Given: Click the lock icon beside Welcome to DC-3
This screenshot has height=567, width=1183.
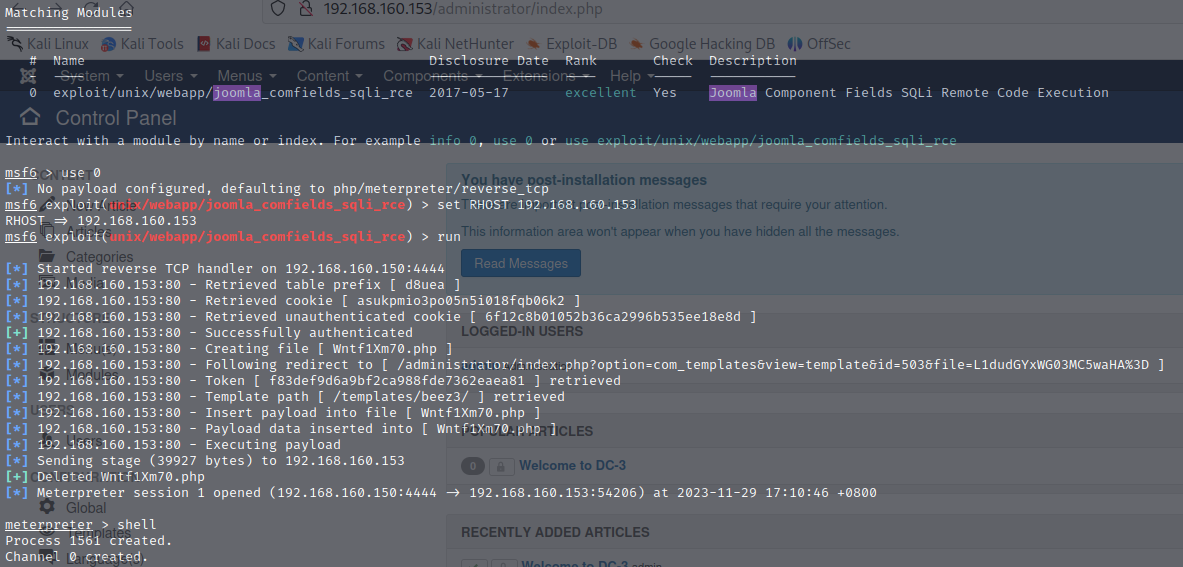Looking at the screenshot, I should click(x=500, y=466).
